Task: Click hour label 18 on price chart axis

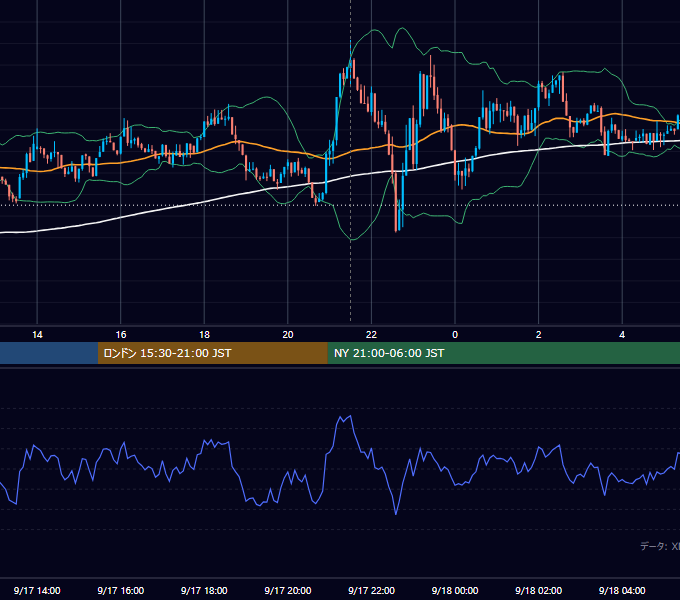Action: click(204, 335)
